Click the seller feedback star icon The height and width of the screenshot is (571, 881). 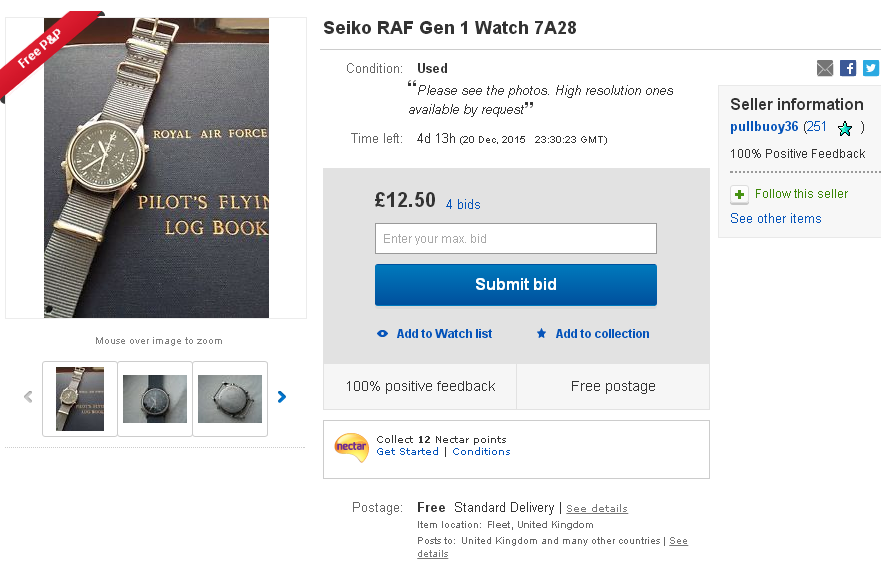(x=845, y=128)
